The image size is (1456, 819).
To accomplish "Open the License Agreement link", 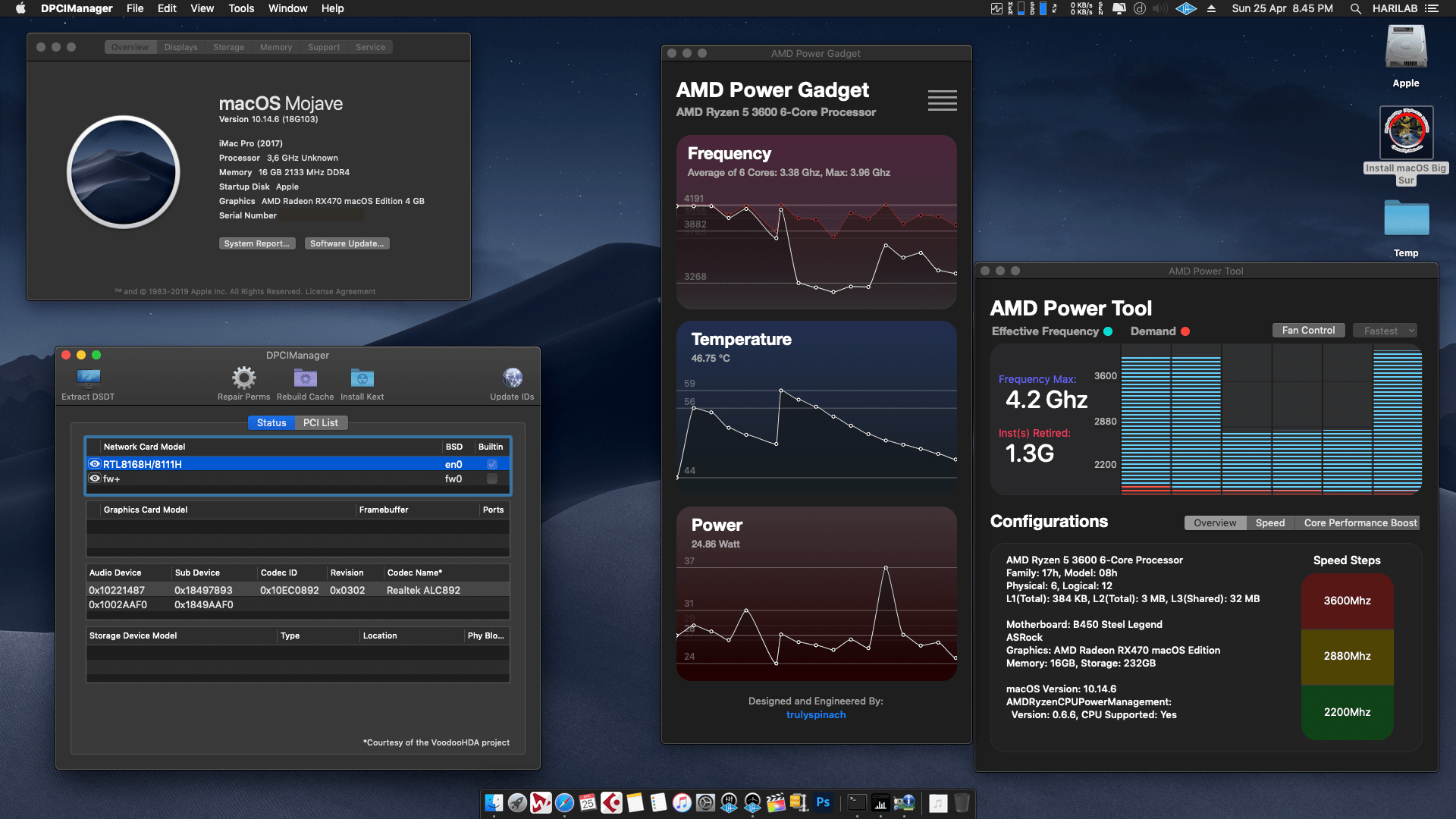I will [x=340, y=291].
